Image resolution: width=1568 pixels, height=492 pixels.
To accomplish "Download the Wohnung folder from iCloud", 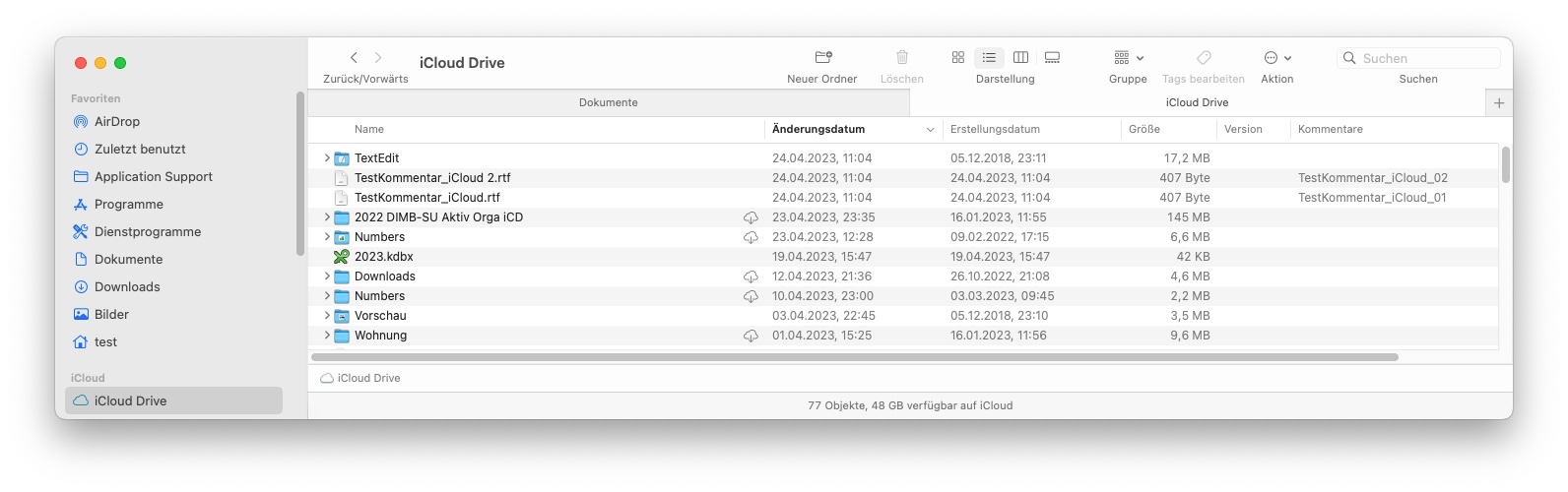I will coord(751,336).
